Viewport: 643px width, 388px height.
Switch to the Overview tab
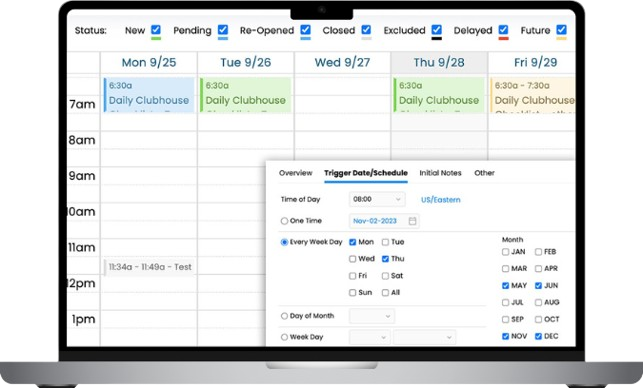[296, 173]
